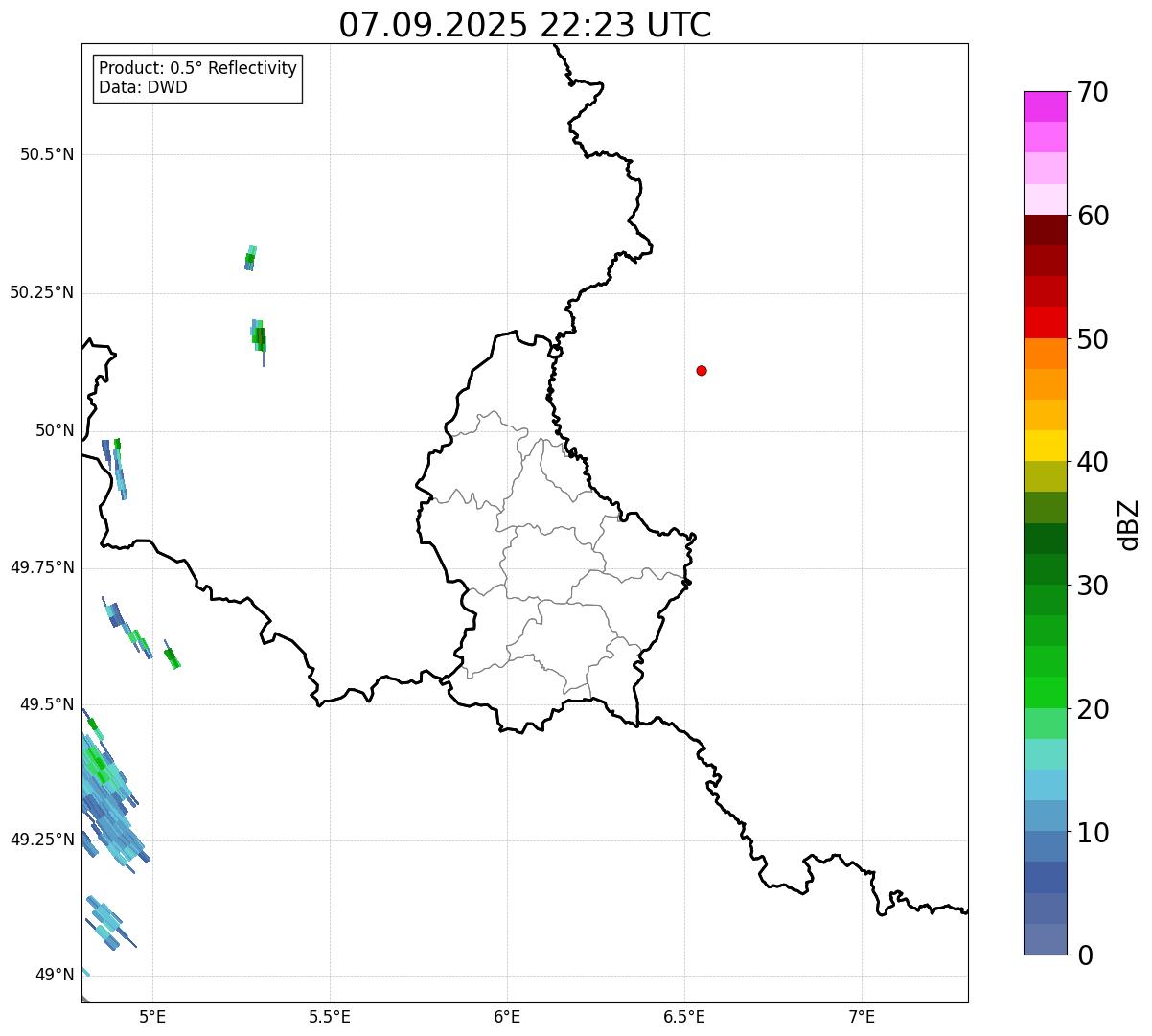This screenshot has width=1152, height=1036.
Task: Click the green echo streak near 49.6°N 5.05°E
Action: [172, 656]
